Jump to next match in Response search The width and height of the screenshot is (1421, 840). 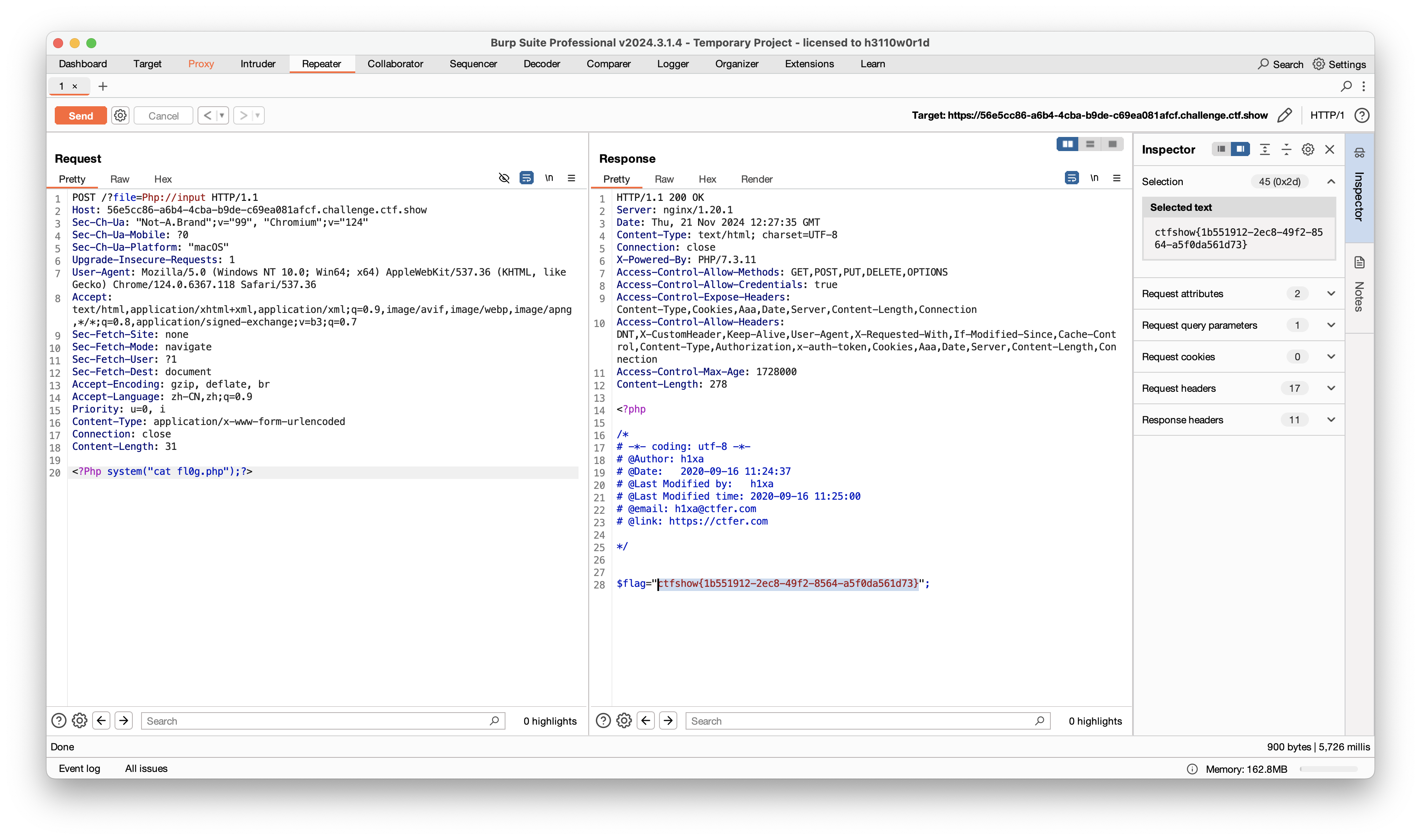[668, 720]
